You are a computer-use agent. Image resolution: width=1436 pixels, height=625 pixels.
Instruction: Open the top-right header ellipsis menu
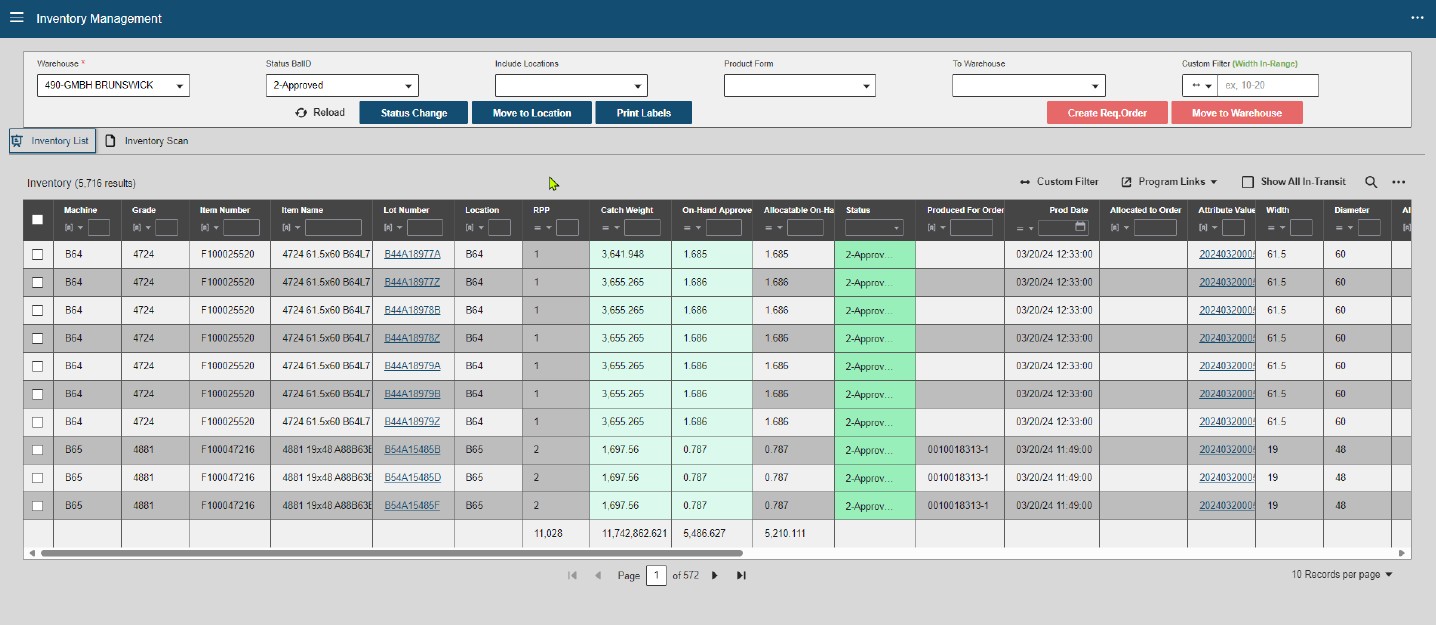pos(1417,17)
